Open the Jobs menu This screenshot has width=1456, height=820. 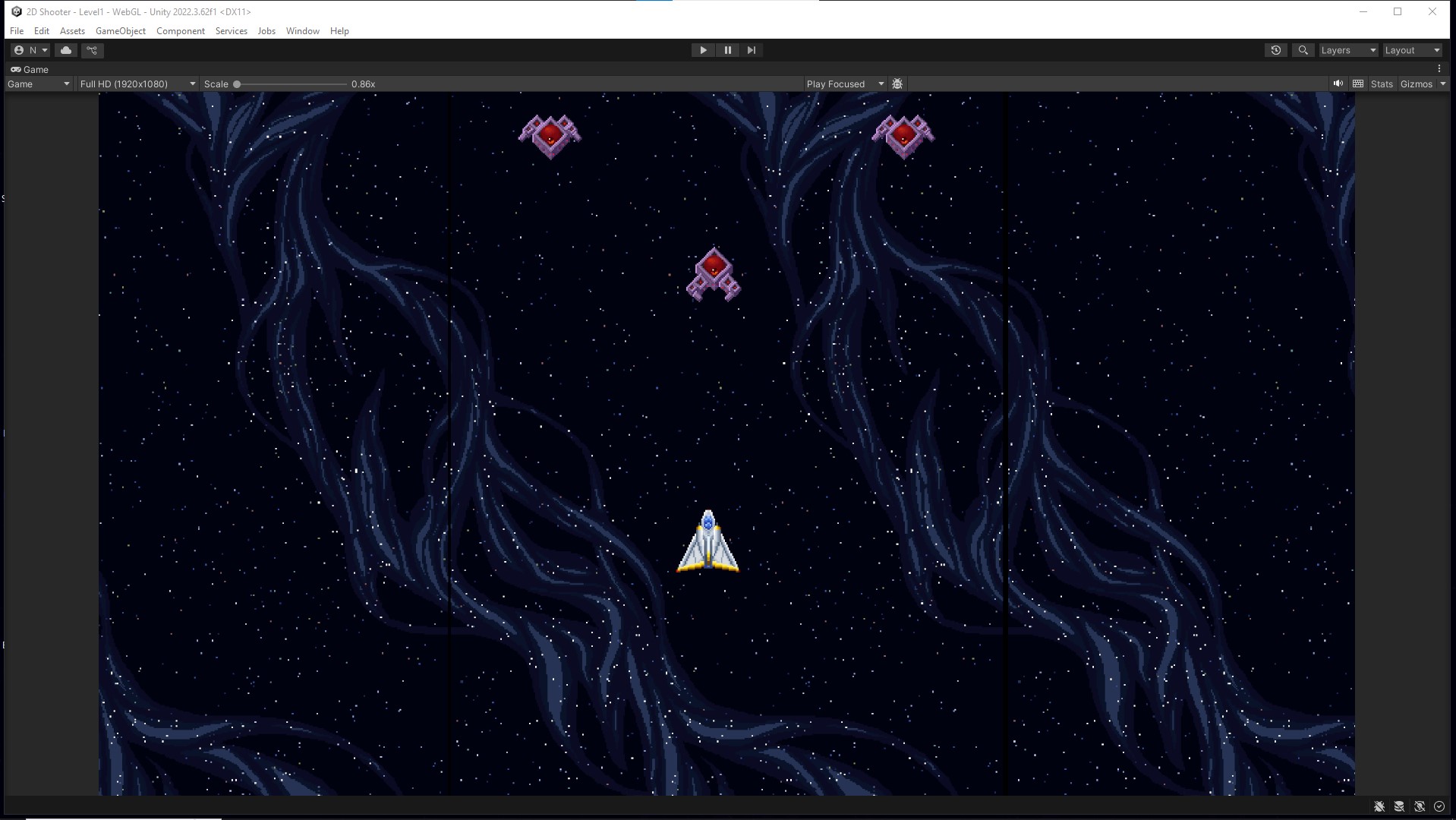click(266, 31)
